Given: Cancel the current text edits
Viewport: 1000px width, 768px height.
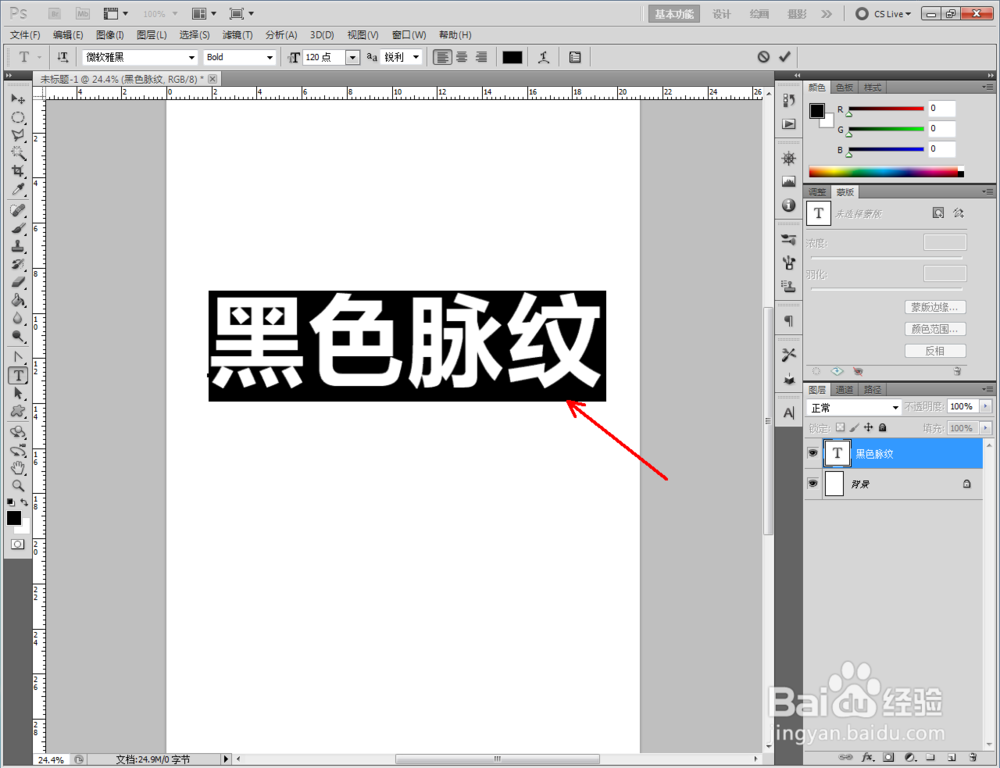Looking at the screenshot, I should coord(763,57).
